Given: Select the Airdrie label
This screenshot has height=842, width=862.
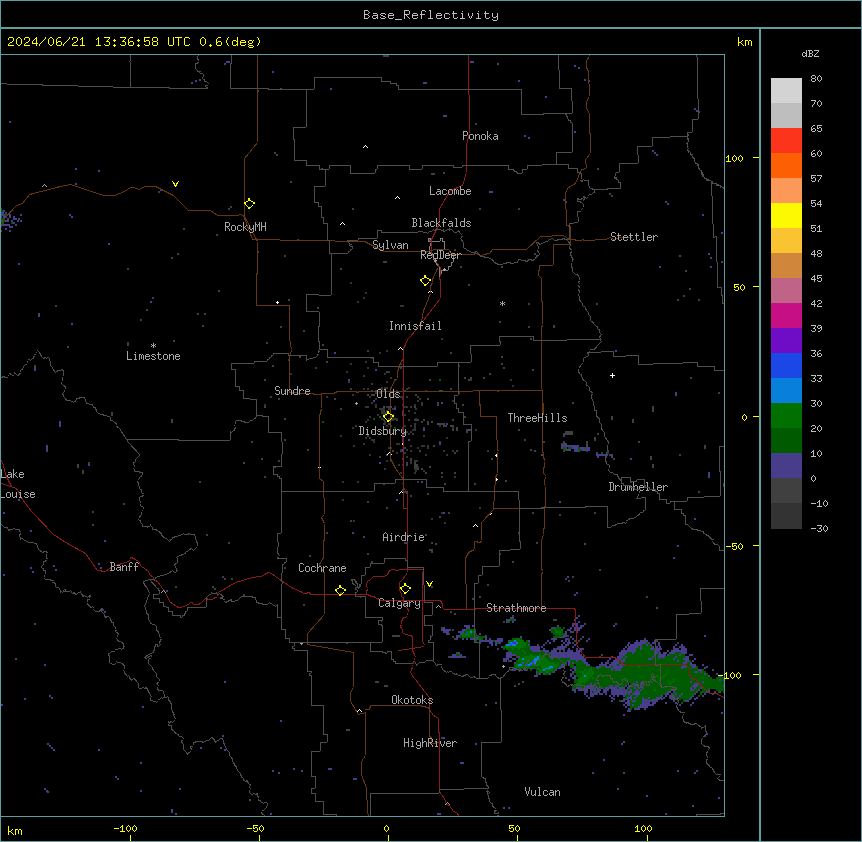Looking at the screenshot, I should [404, 537].
